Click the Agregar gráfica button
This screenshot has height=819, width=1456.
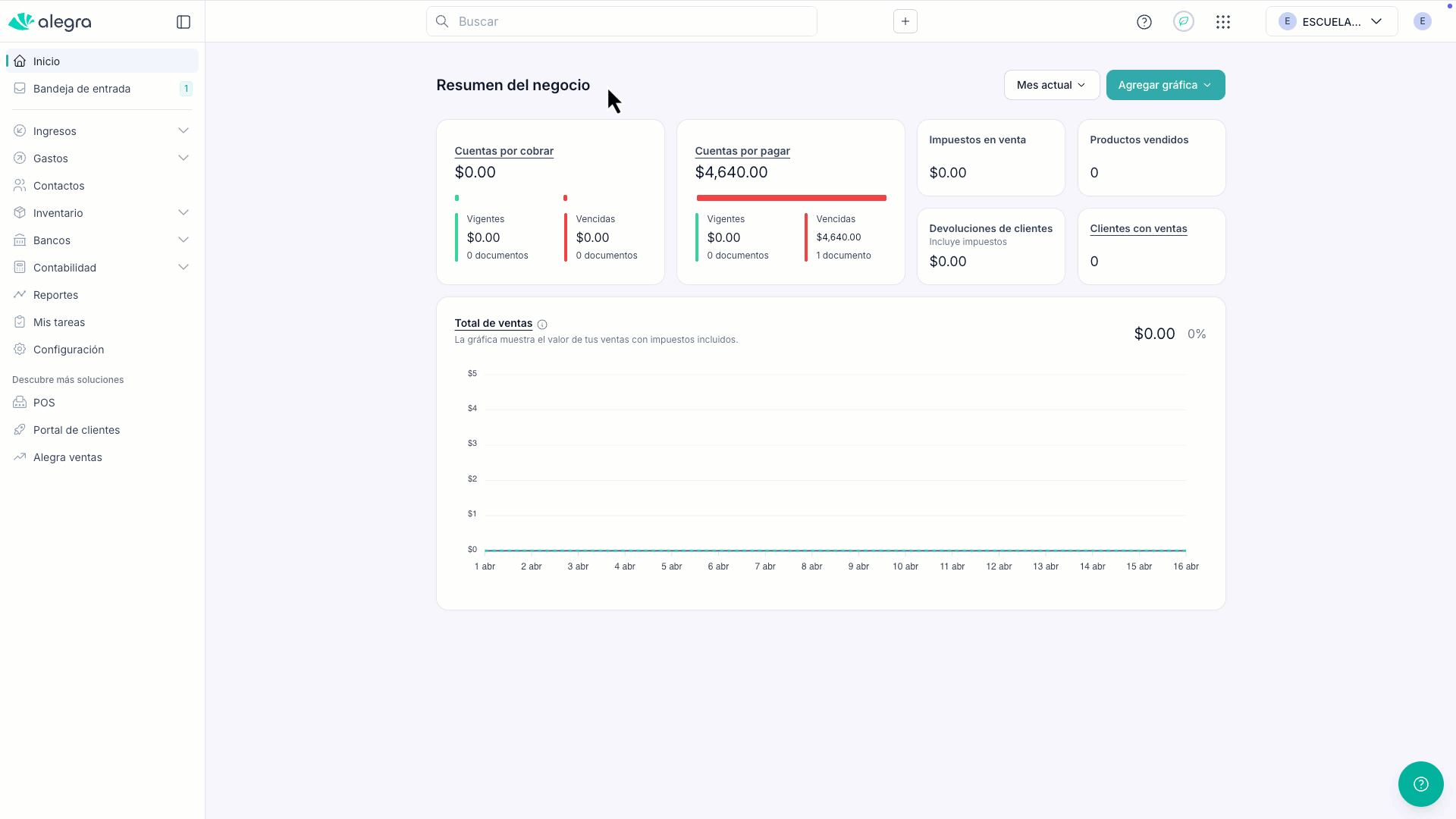click(x=1165, y=85)
